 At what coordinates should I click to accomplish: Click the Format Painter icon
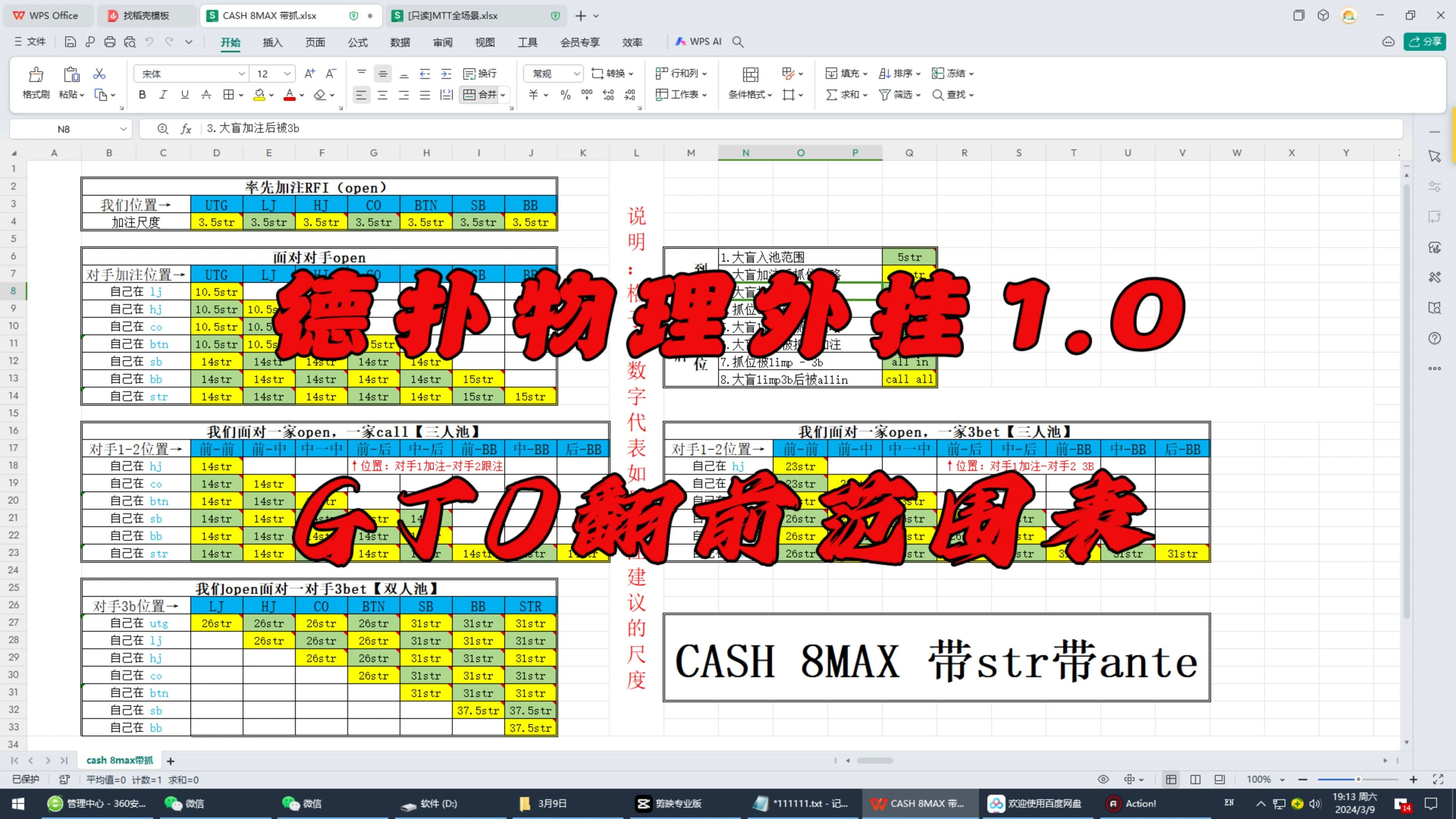[x=36, y=75]
